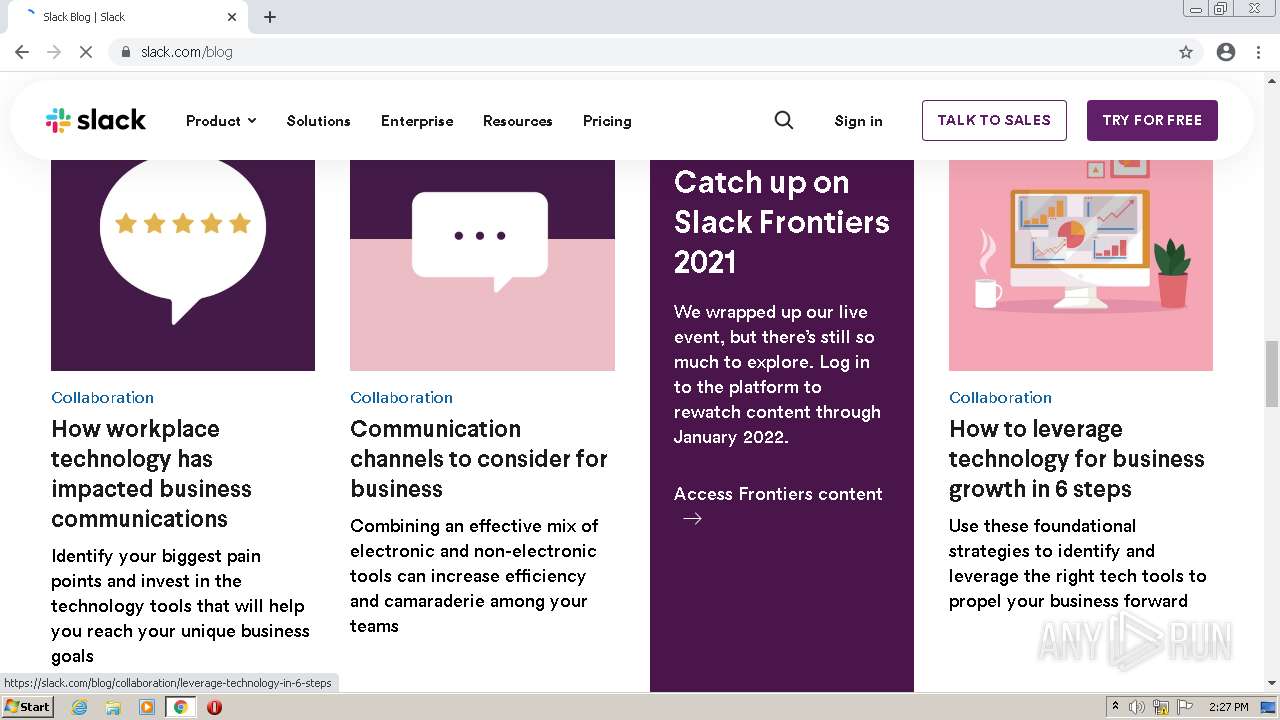
Task: Open the Chrome profile avatar
Action: 1226,52
